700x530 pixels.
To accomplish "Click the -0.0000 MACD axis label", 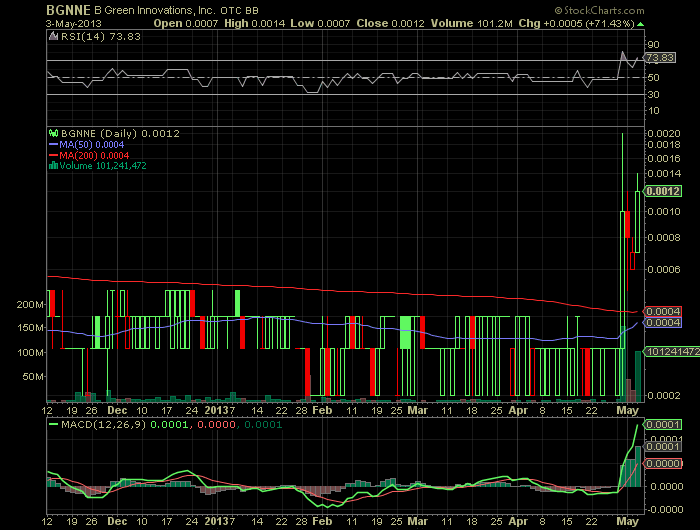I will pyautogui.click(x=664, y=509).
